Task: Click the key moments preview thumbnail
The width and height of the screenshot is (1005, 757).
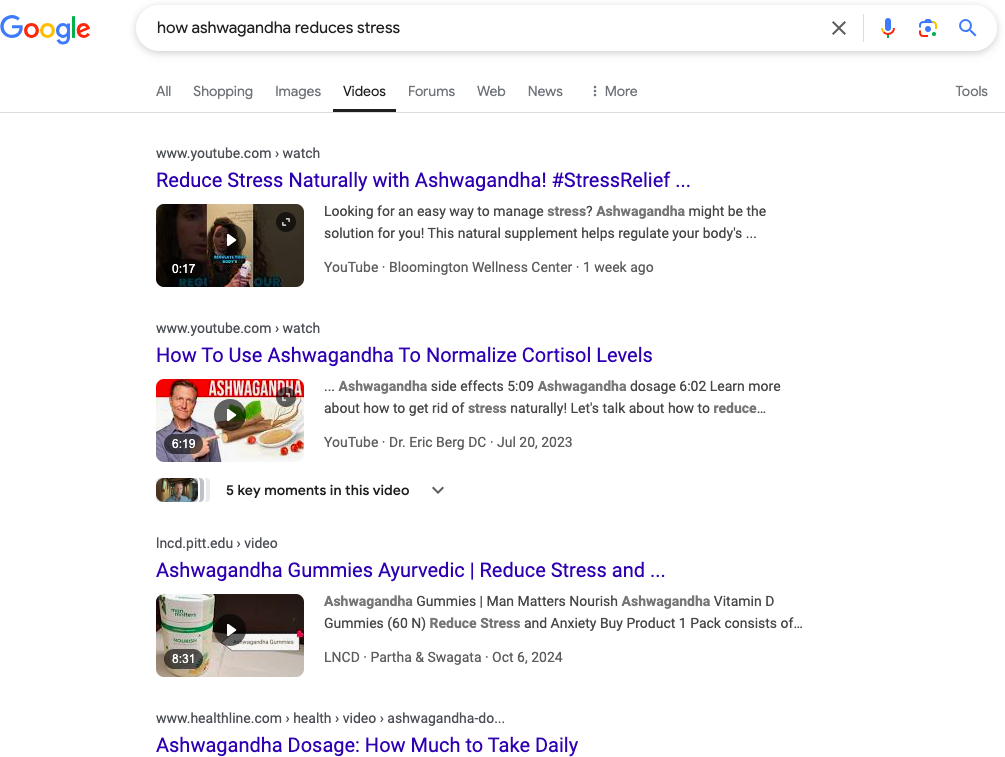Action: (180, 490)
